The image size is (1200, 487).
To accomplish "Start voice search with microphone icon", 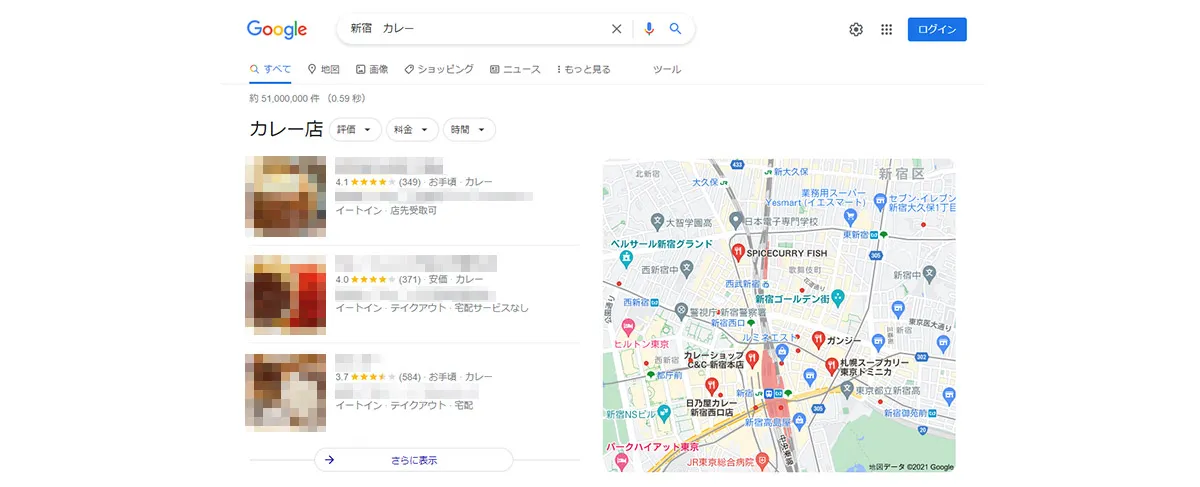I will (649, 29).
